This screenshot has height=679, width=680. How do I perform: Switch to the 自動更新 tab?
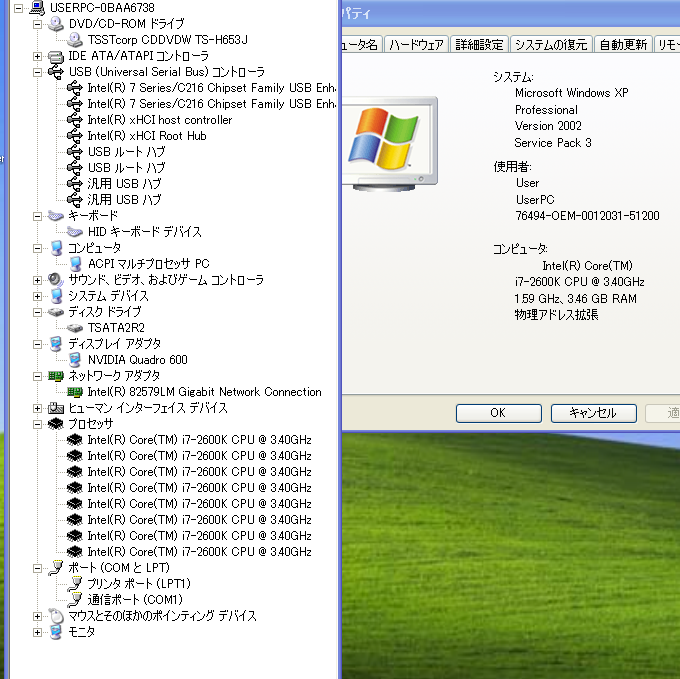point(623,44)
